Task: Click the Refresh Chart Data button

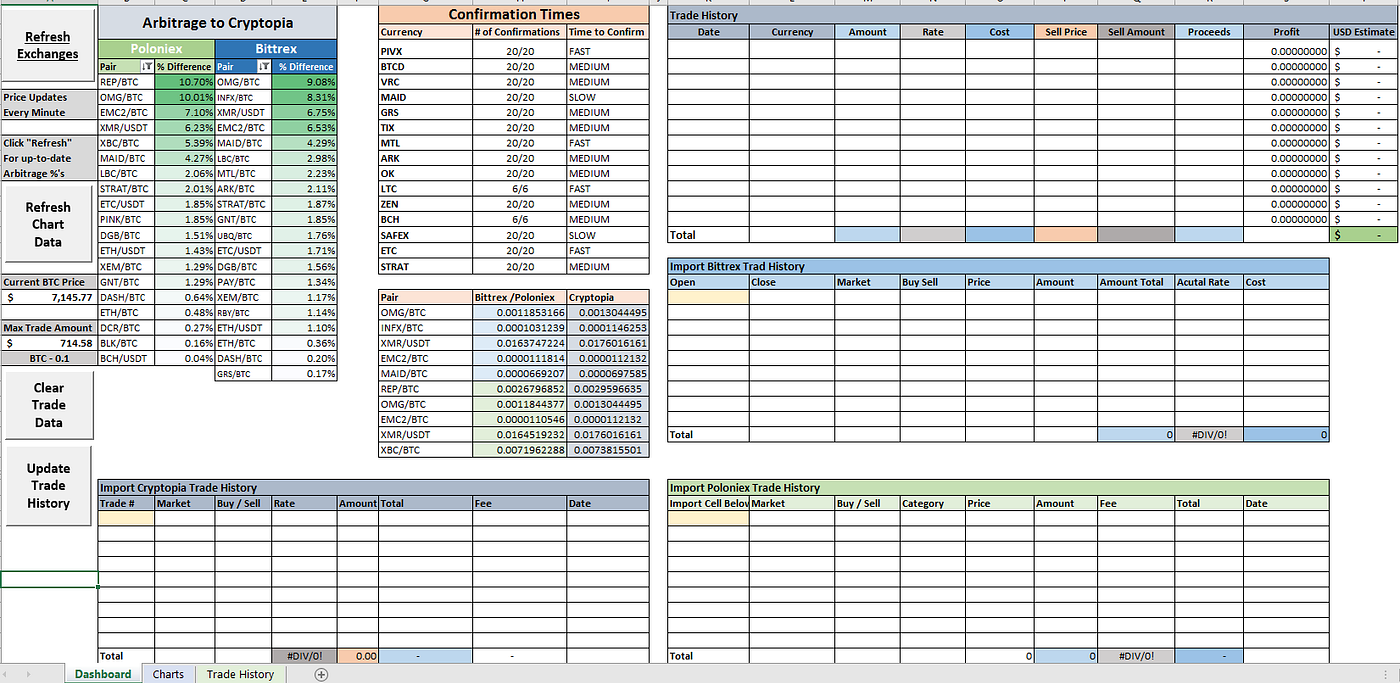Action: [x=48, y=225]
